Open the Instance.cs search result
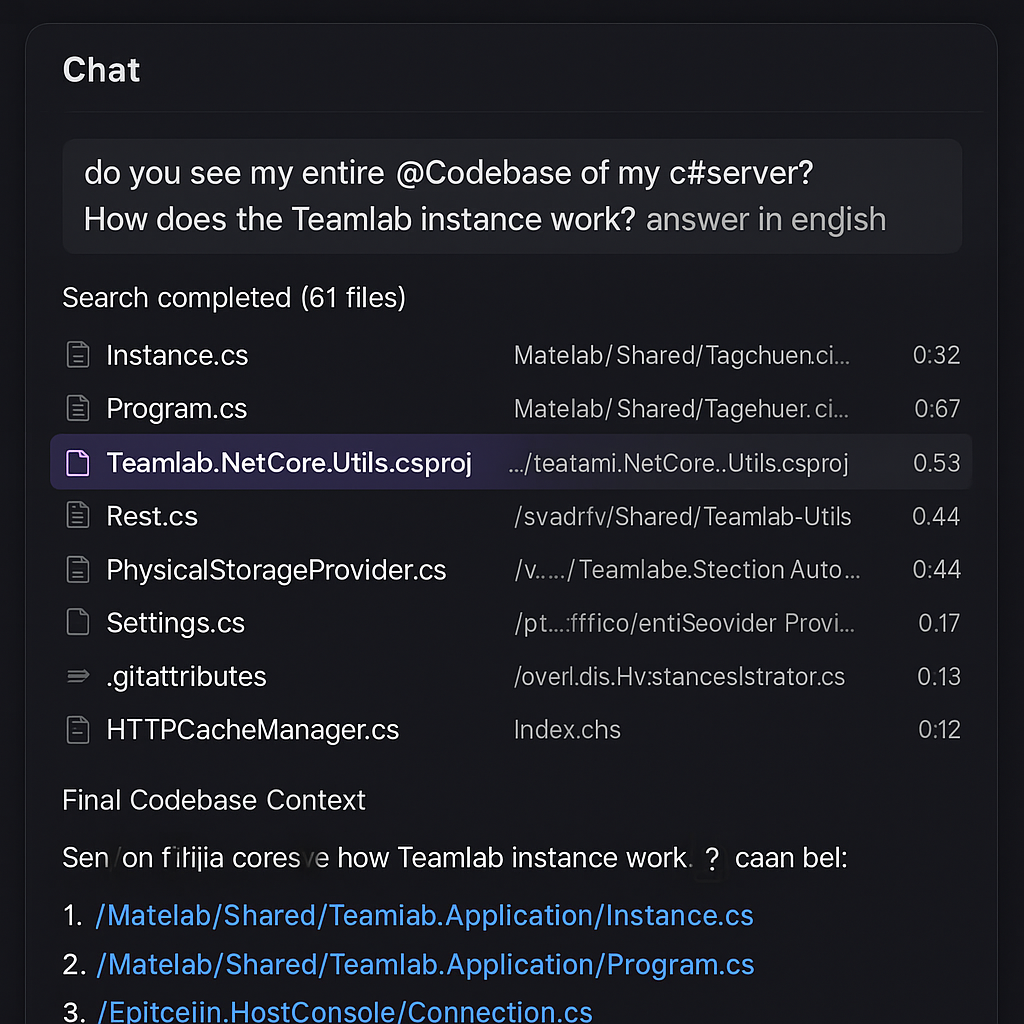1024x1024 pixels. tap(511, 355)
